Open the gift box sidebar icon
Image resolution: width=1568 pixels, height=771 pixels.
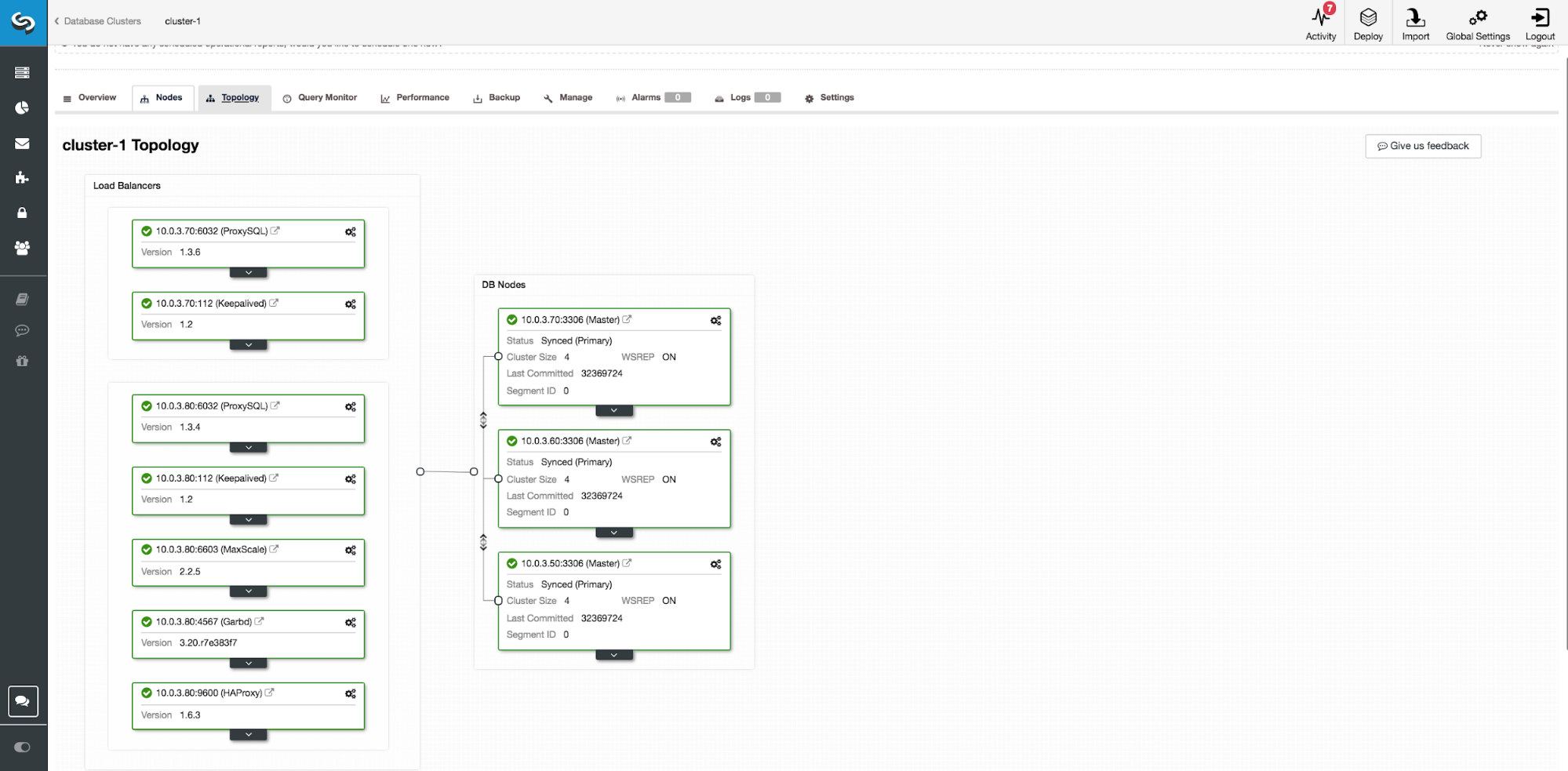pos(22,361)
